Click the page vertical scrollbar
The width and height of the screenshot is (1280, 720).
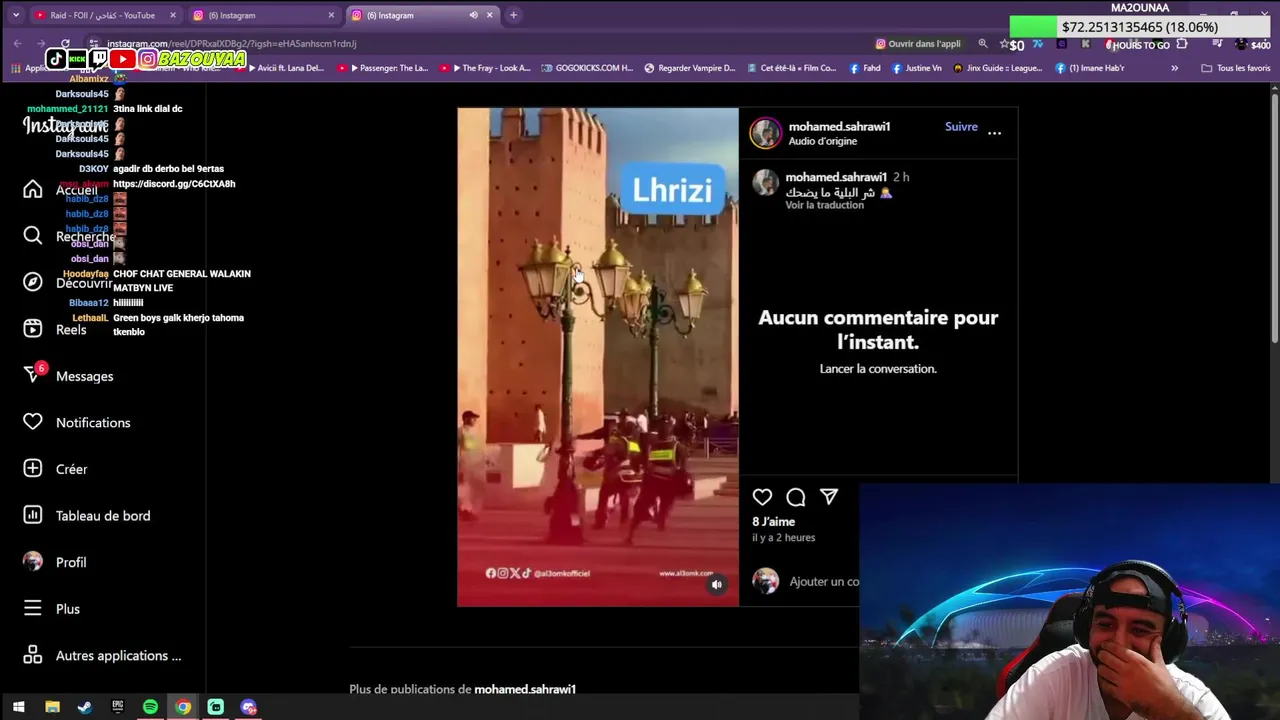(x=1274, y=220)
